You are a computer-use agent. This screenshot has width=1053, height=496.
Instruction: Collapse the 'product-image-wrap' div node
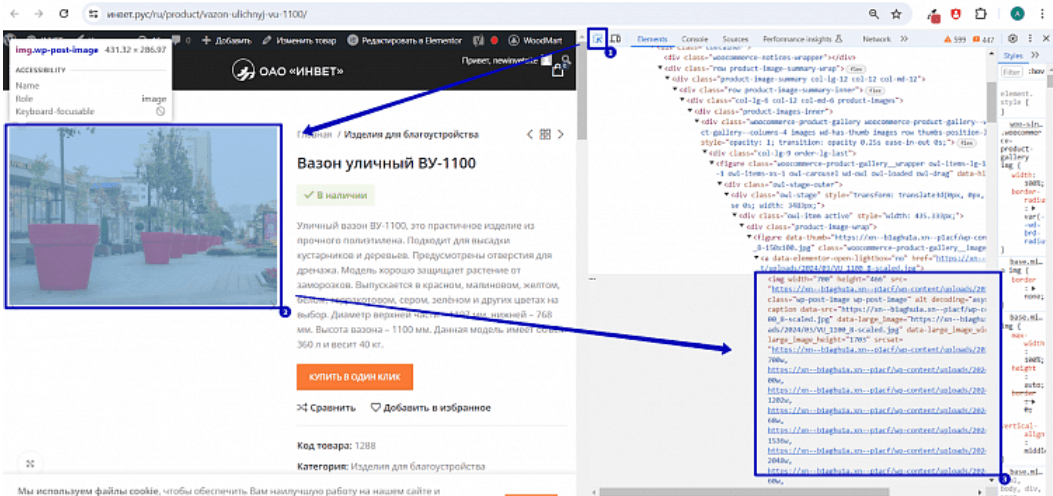[x=741, y=227]
